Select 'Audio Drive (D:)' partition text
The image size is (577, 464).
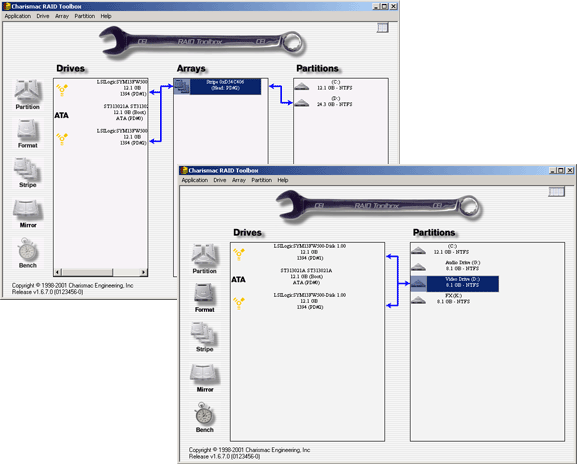pos(463,263)
